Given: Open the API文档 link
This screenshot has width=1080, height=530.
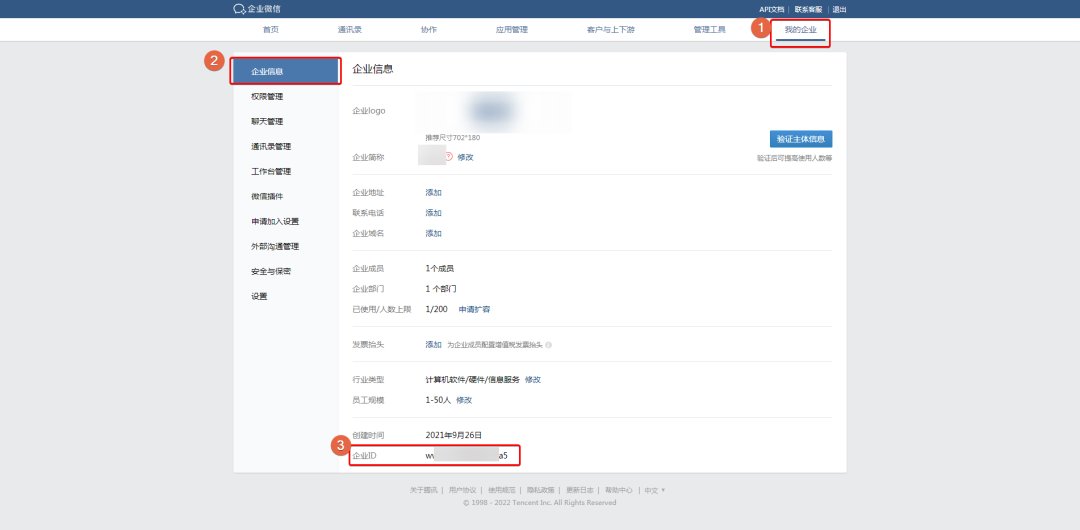Looking at the screenshot, I should tap(771, 9).
